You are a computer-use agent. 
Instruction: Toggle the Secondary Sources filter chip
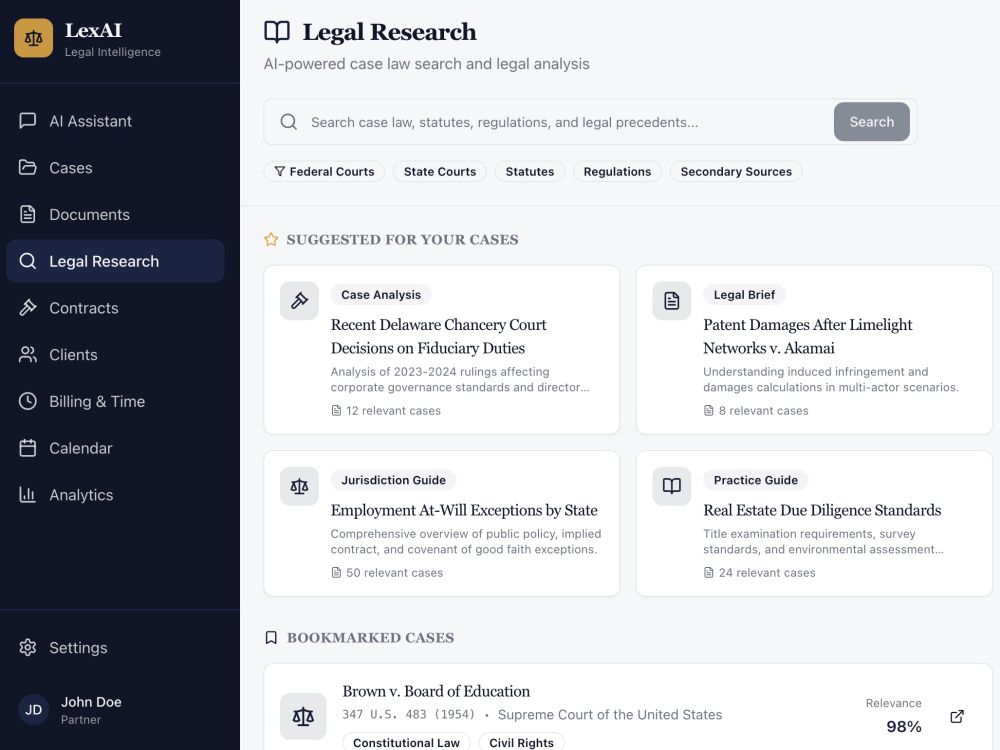pos(736,172)
